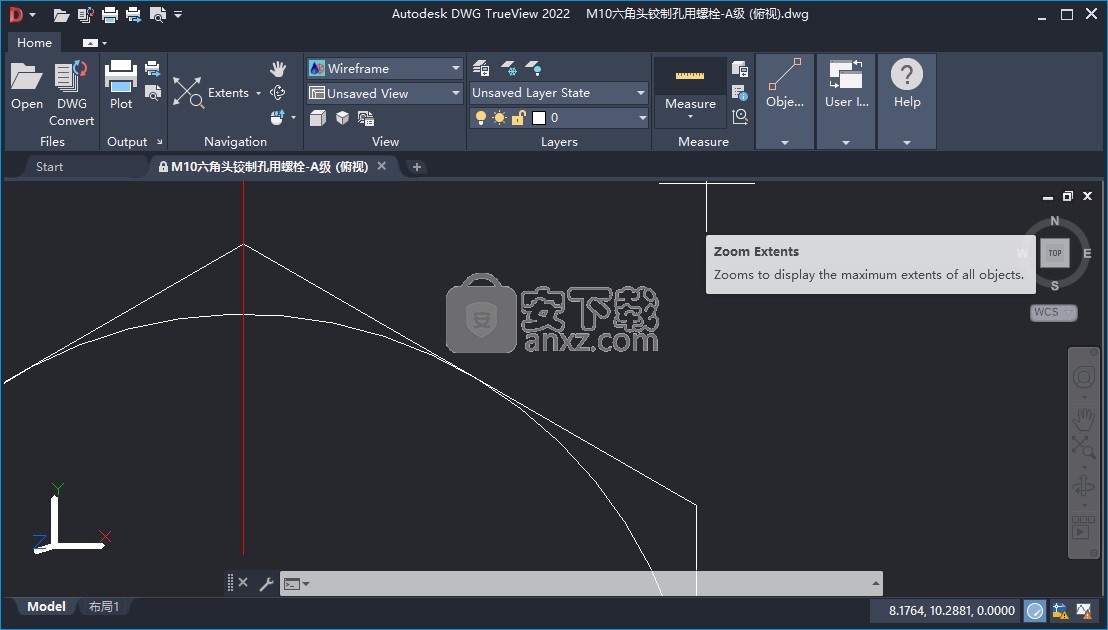Screen dimensions: 1108x630
Task: Open the Unsaved Layer State dropdown
Action: (x=558, y=93)
